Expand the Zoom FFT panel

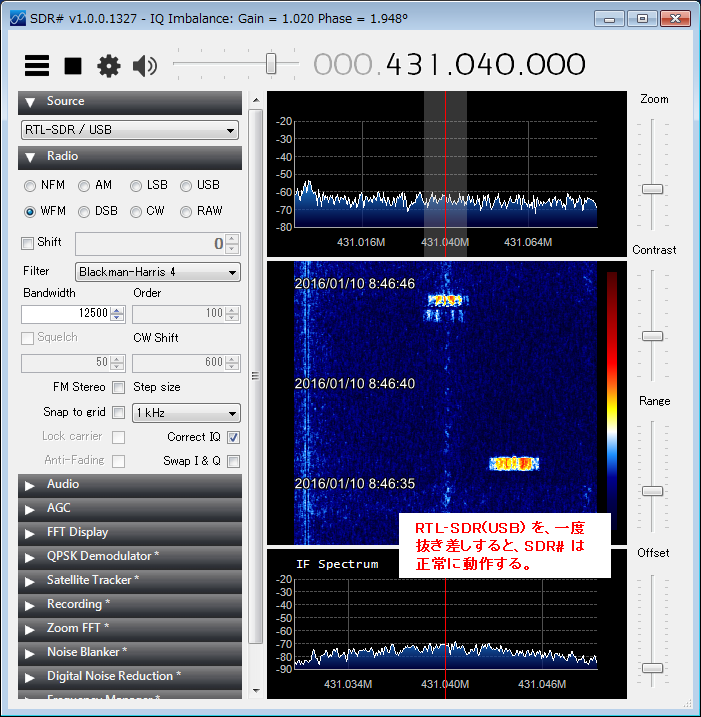tap(130, 629)
